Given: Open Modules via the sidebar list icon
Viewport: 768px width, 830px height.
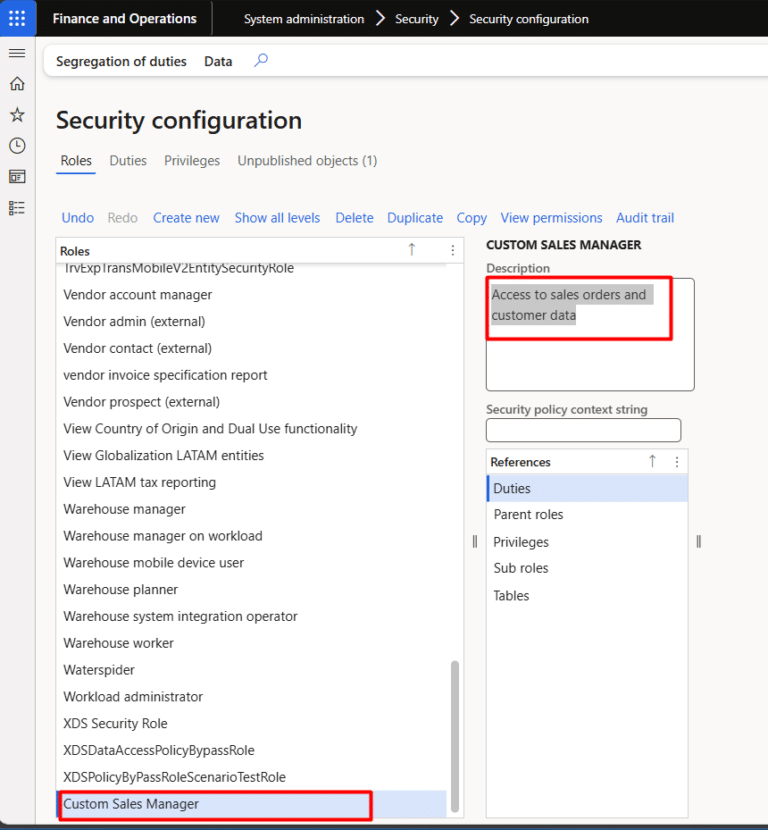Looking at the screenshot, I should coord(16,207).
